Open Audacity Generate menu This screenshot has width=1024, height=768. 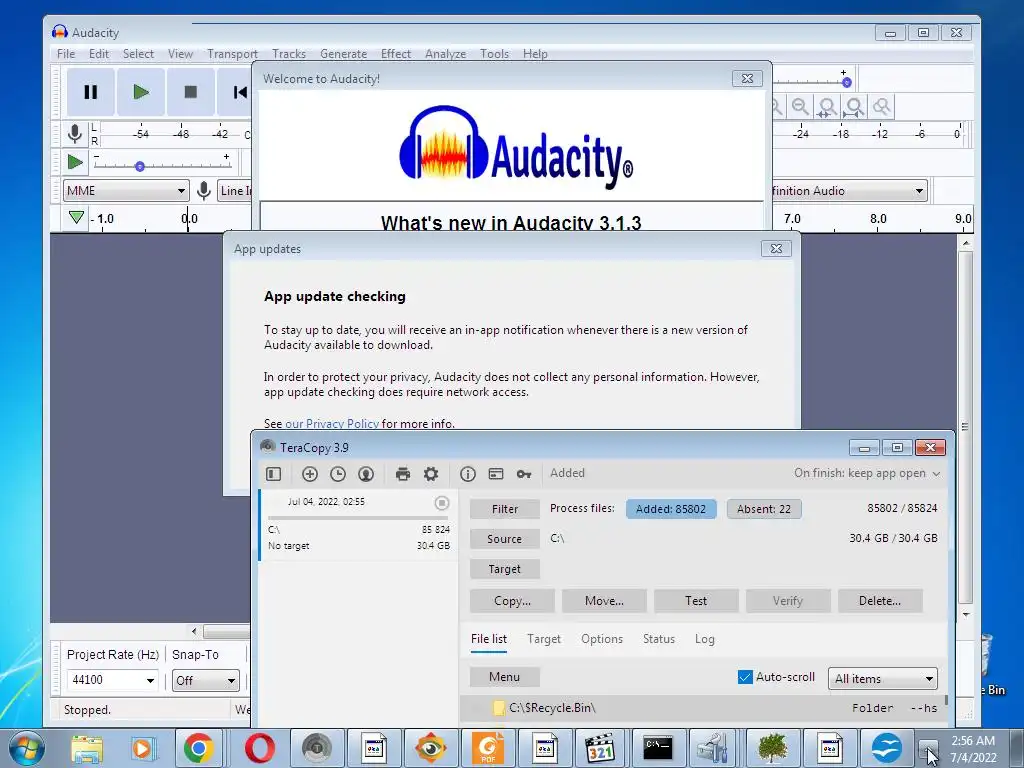point(344,54)
